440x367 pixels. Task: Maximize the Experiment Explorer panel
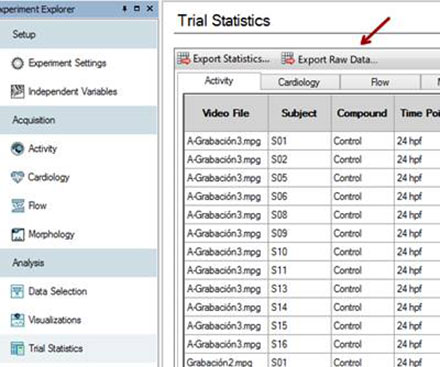point(137,9)
